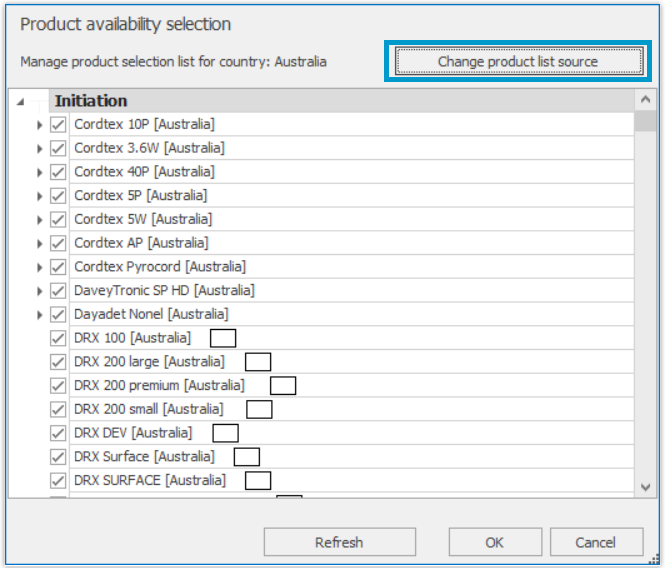665x568 pixels.
Task: Click empty box next to DRX 200 premium
Action: coord(283,386)
